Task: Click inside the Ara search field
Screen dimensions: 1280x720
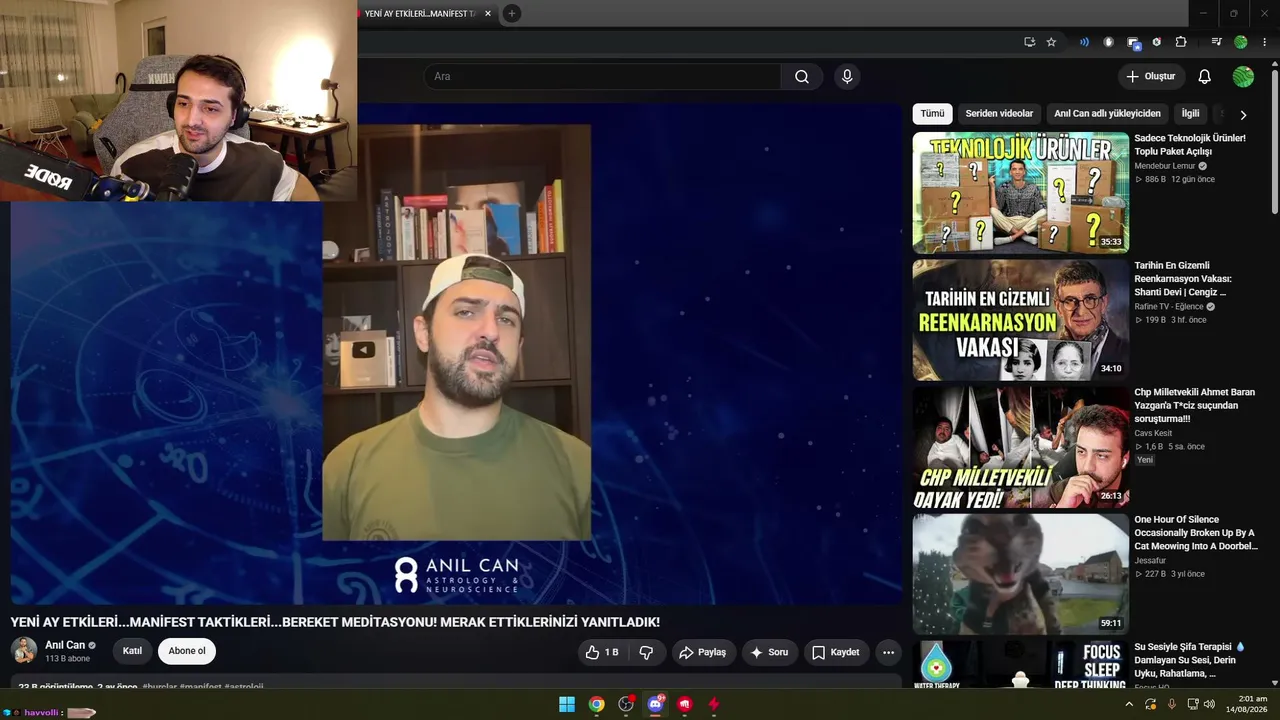Action: pyautogui.click(x=603, y=77)
